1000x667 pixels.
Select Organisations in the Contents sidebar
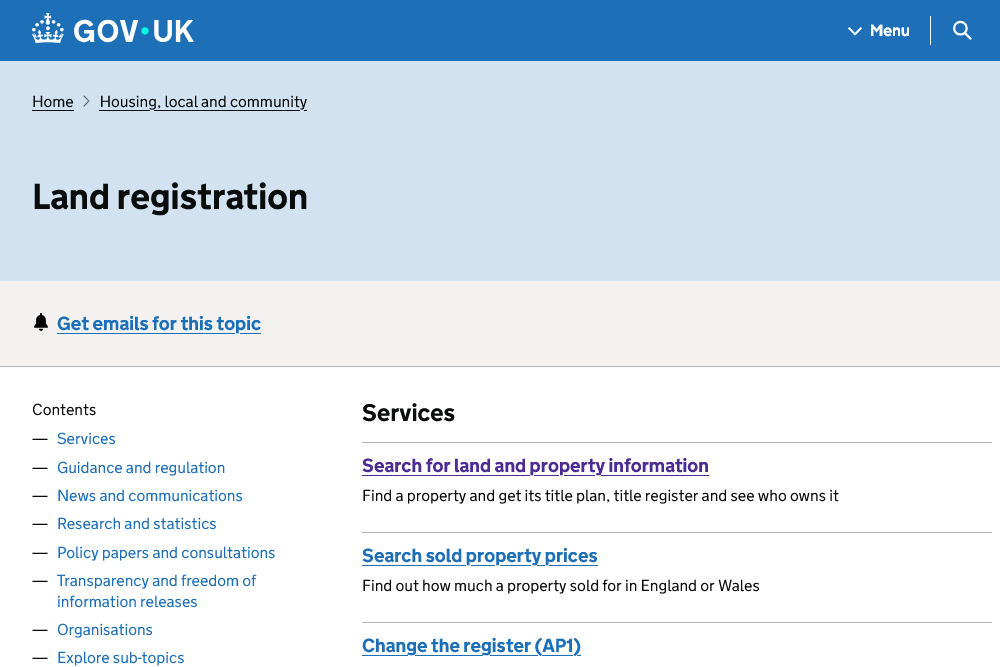tap(105, 629)
